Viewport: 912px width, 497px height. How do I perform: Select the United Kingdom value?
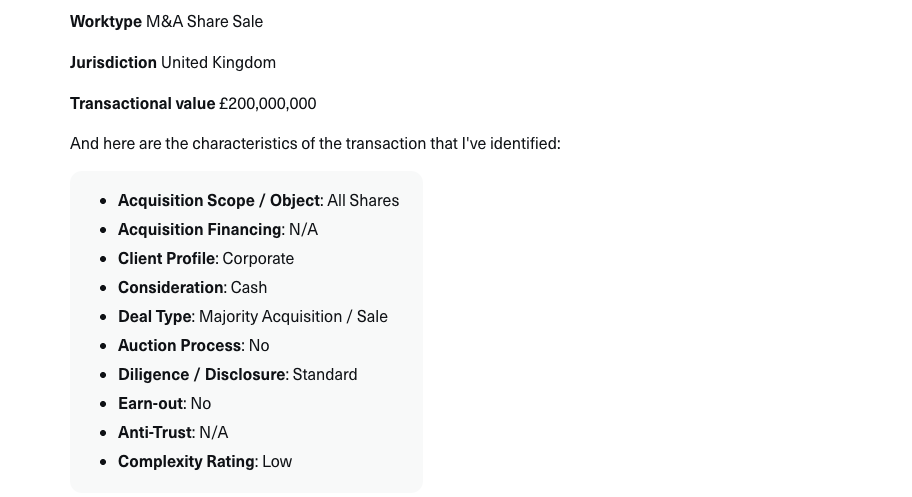click(218, 62)
